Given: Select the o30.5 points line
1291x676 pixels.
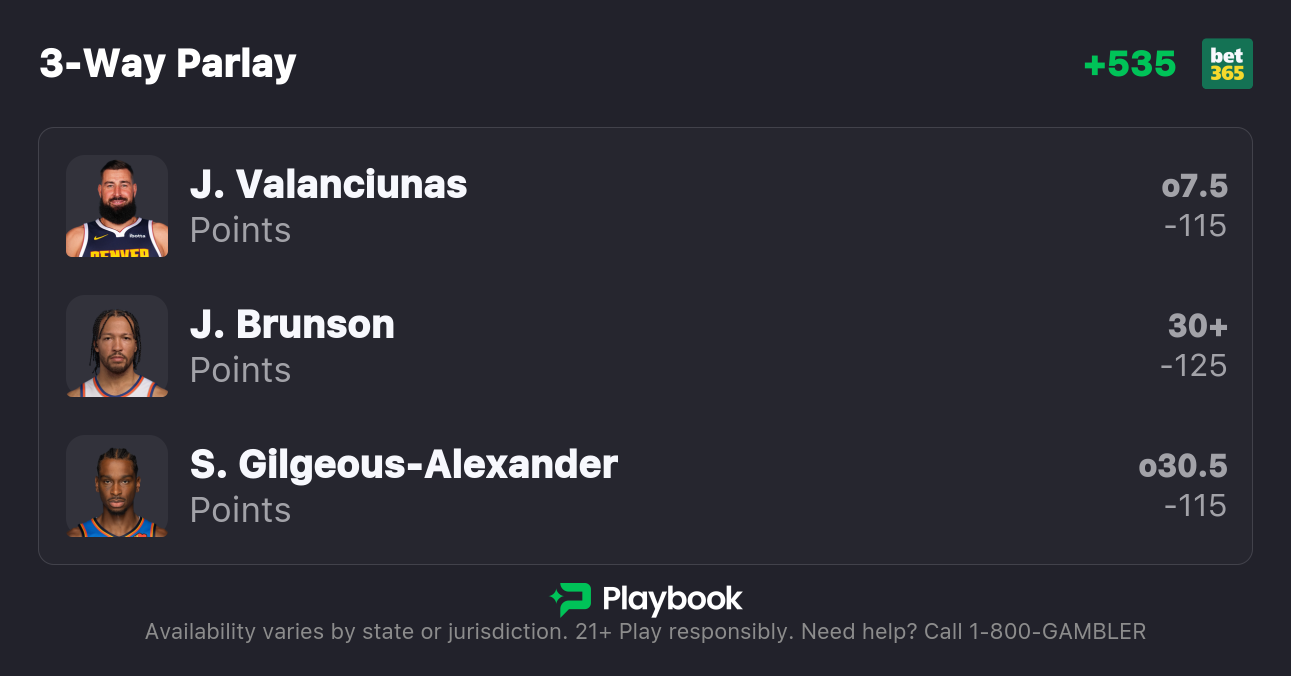Looking at the screenshot, I should (1183, 466).
